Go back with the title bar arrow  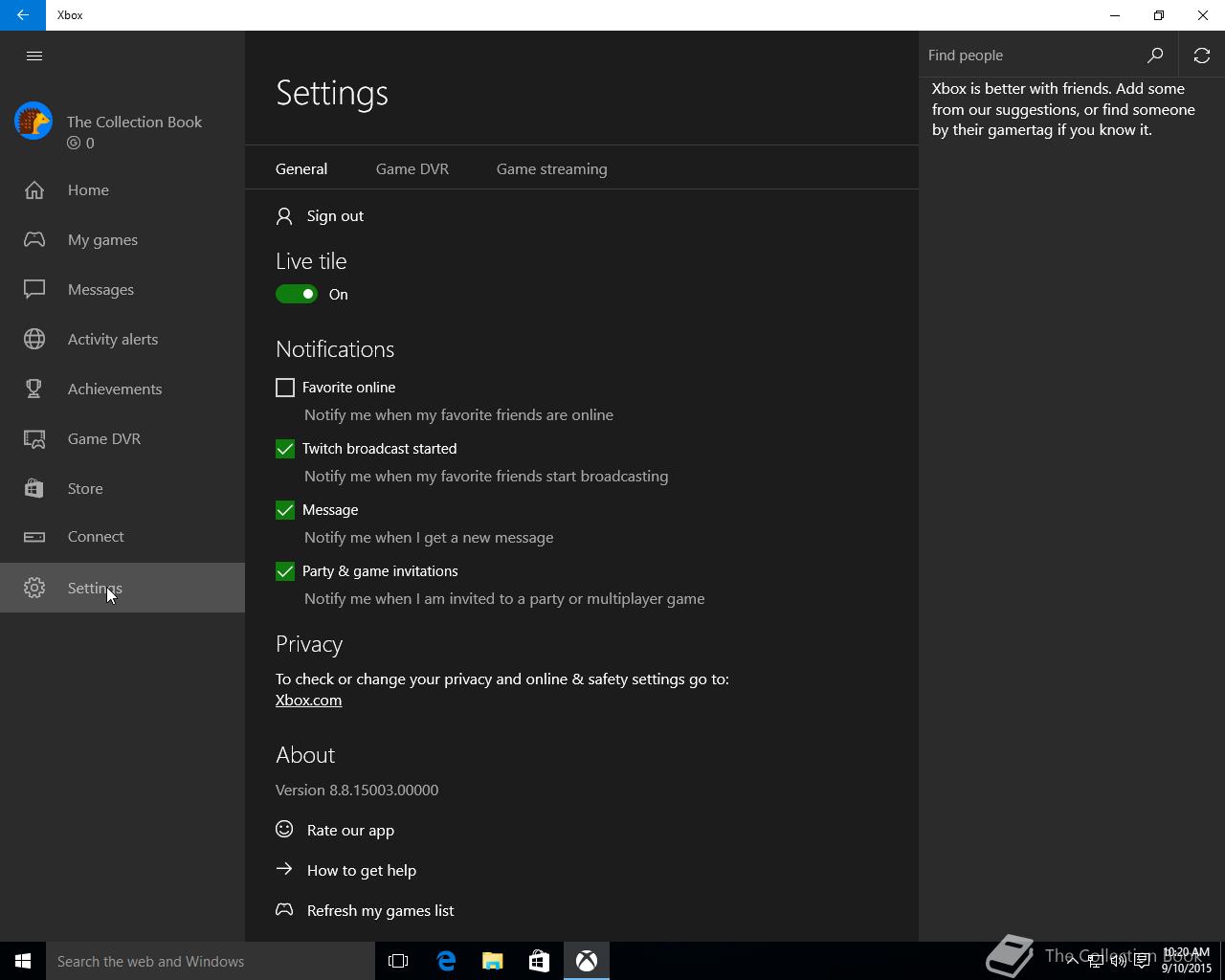click(x=23, y=15)
